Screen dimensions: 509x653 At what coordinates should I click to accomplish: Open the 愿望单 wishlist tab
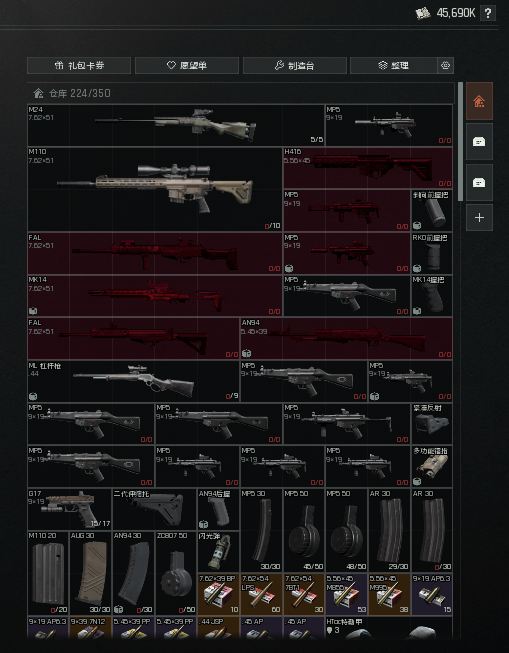coord(187,65)
